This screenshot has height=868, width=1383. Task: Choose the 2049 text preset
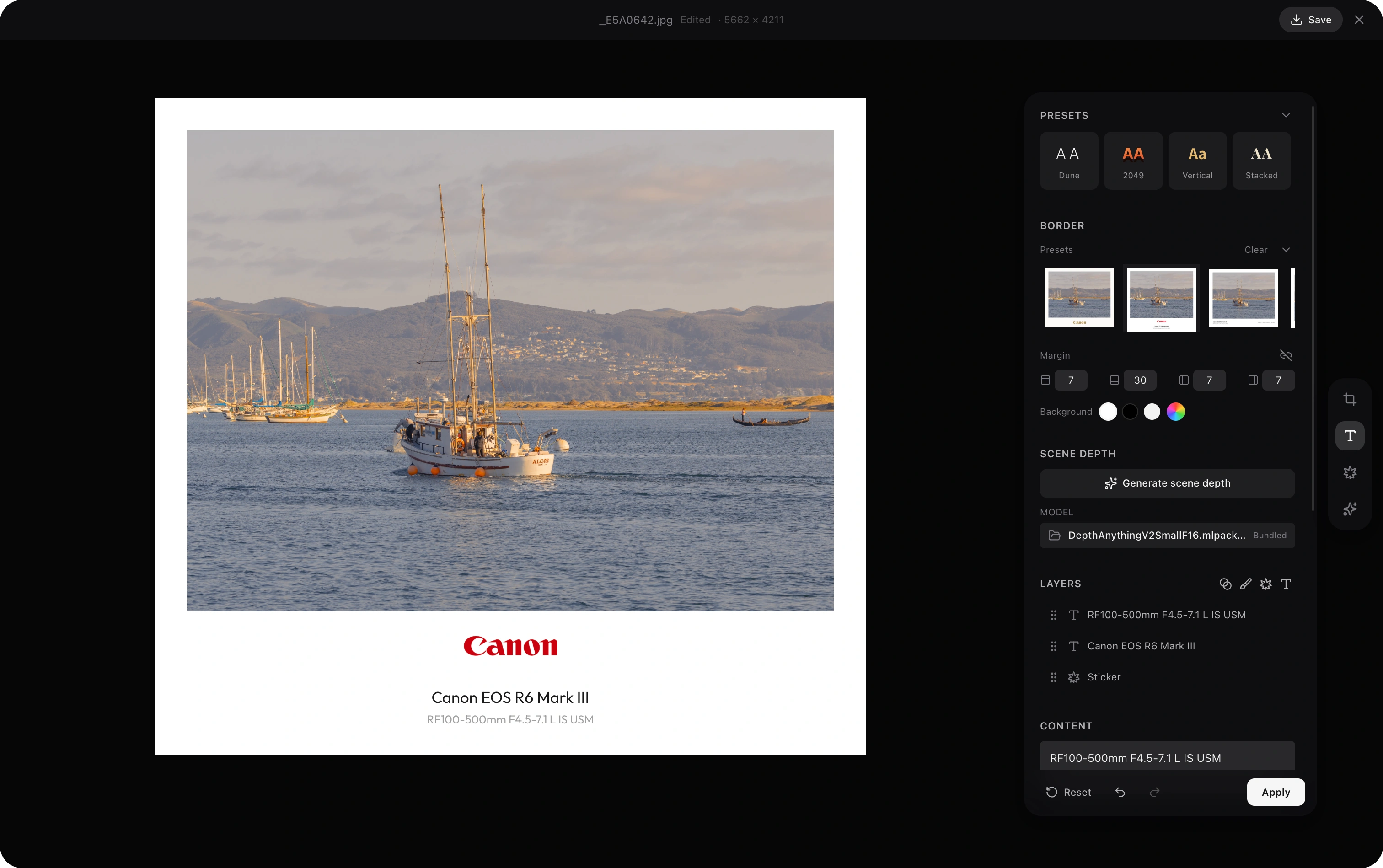coord(1133,161)
